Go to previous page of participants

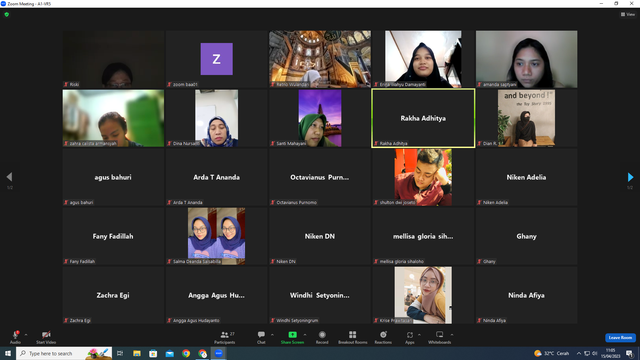tap(9, 177)
